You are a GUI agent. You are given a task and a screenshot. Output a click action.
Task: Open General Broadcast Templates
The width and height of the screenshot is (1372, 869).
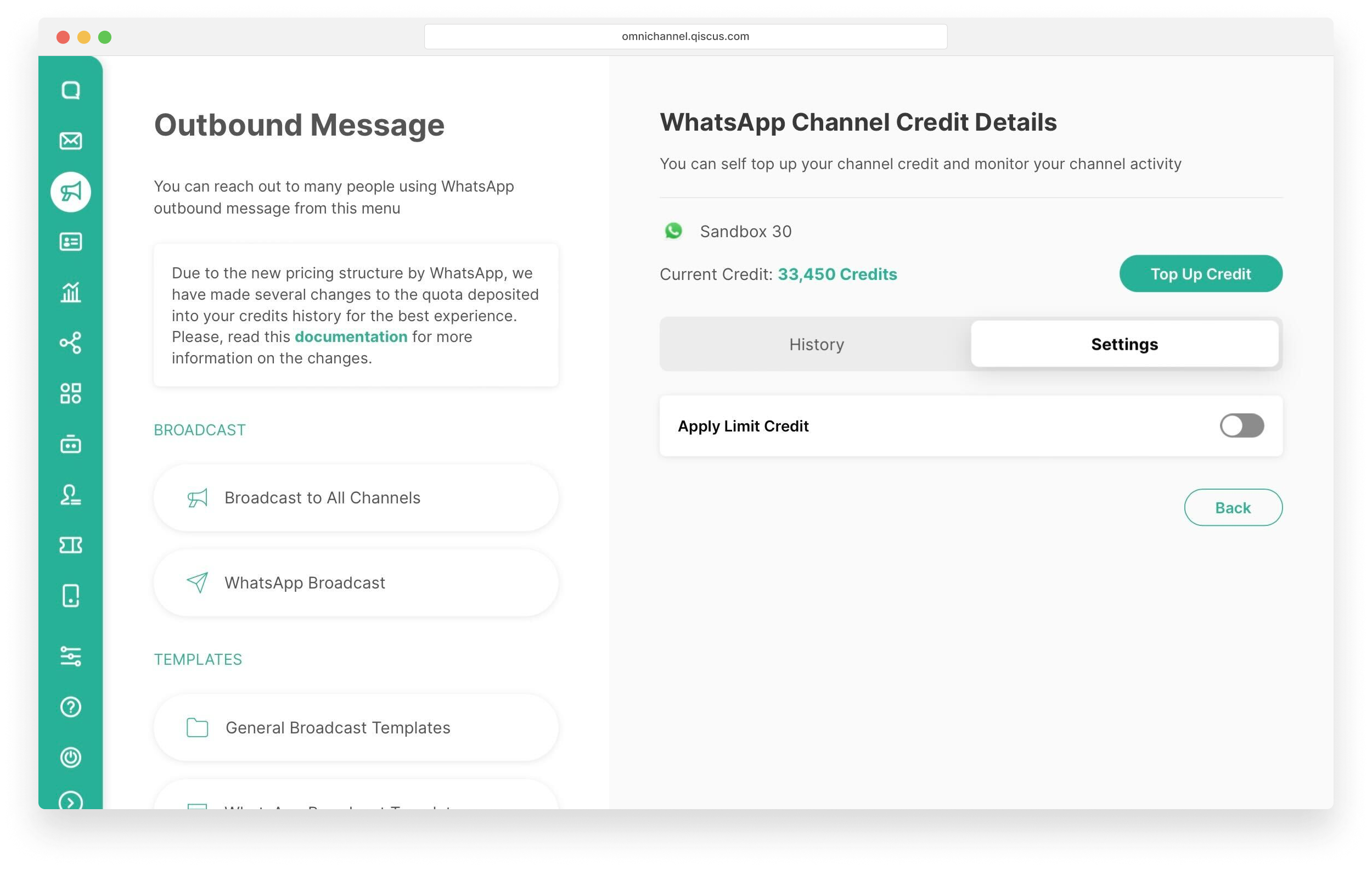coord(356,728)
